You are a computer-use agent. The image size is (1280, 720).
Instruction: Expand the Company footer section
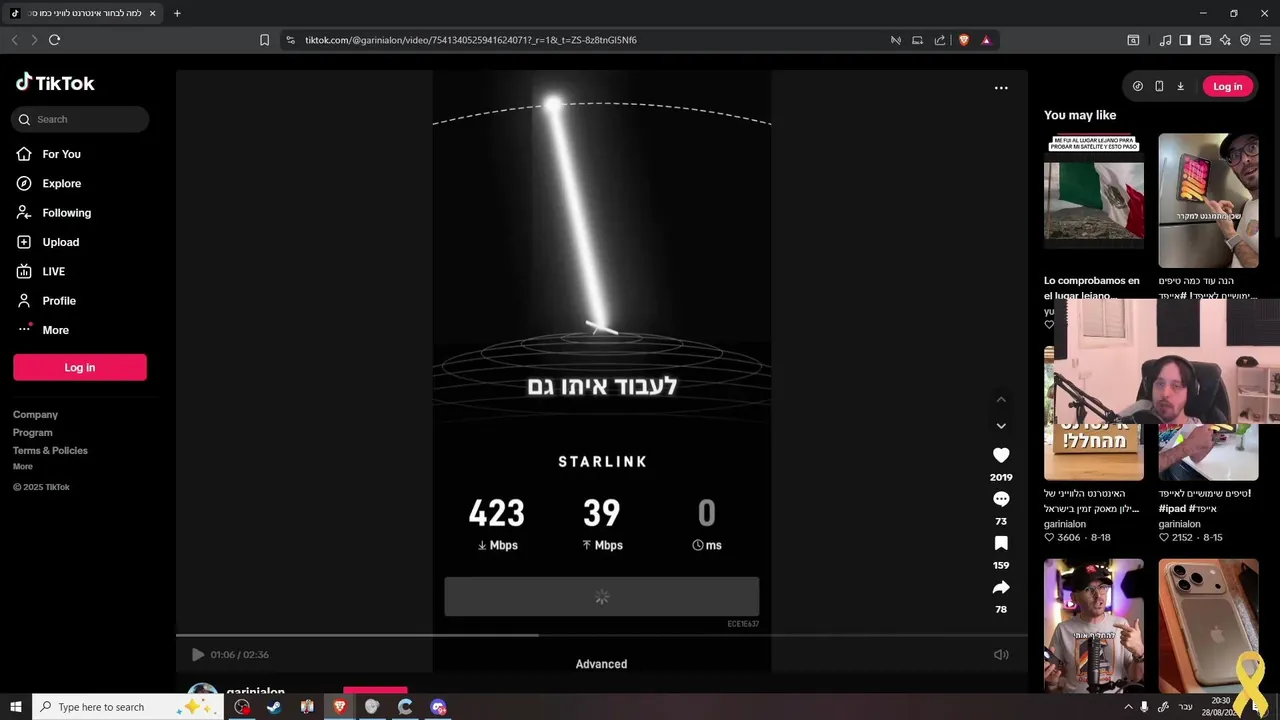click(35, 414)
